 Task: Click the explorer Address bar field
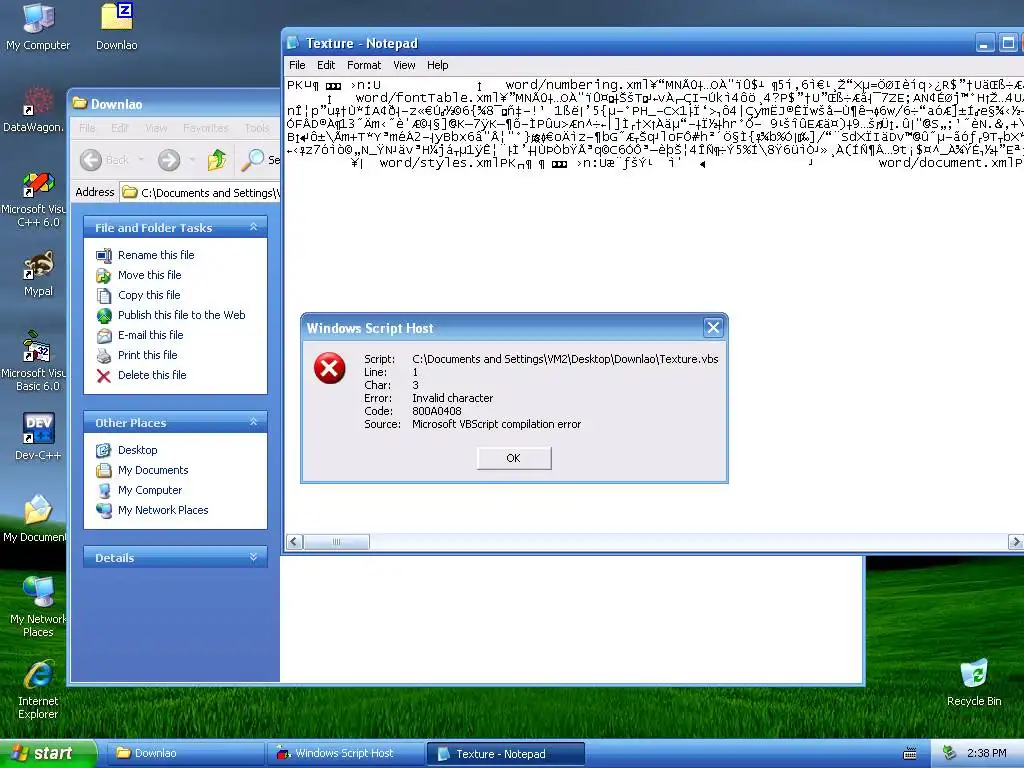(200, 193)
